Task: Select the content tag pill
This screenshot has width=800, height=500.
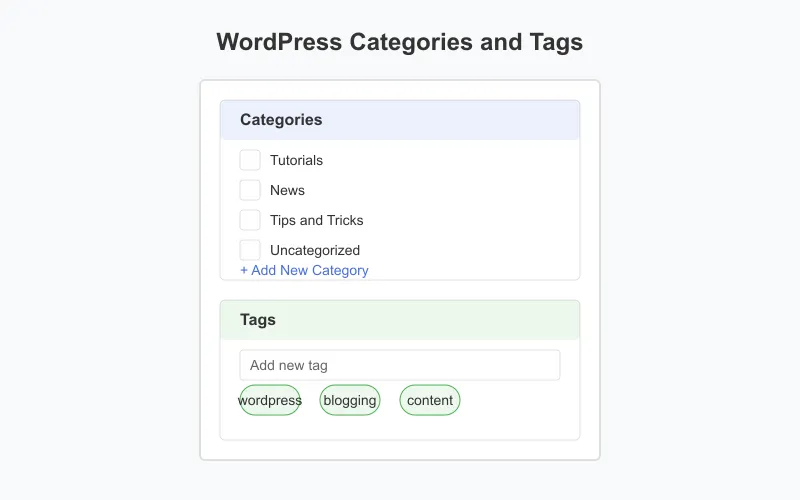Action: 430,400
